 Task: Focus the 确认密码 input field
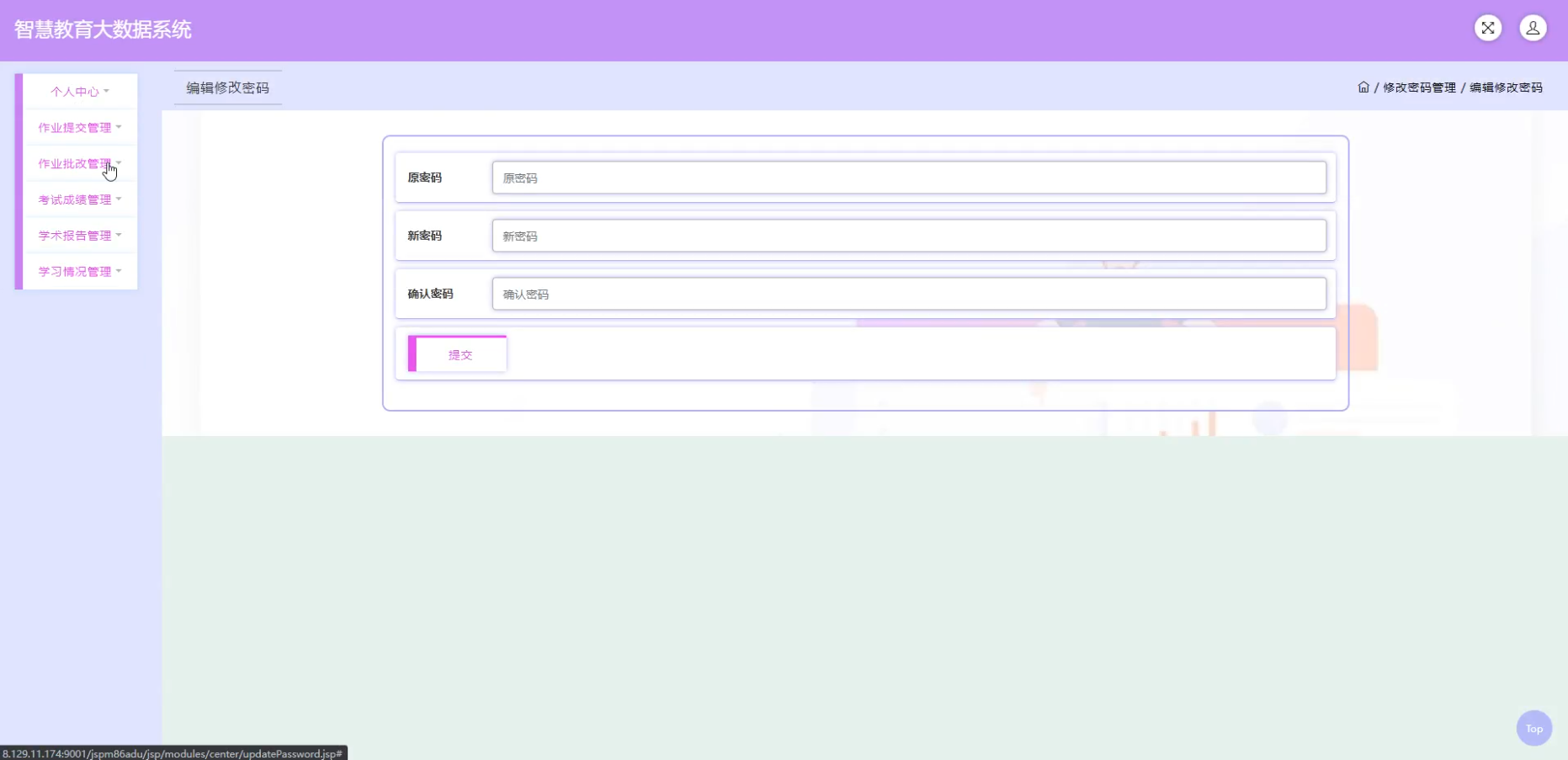pyautogui.click(x=909, y=294)
